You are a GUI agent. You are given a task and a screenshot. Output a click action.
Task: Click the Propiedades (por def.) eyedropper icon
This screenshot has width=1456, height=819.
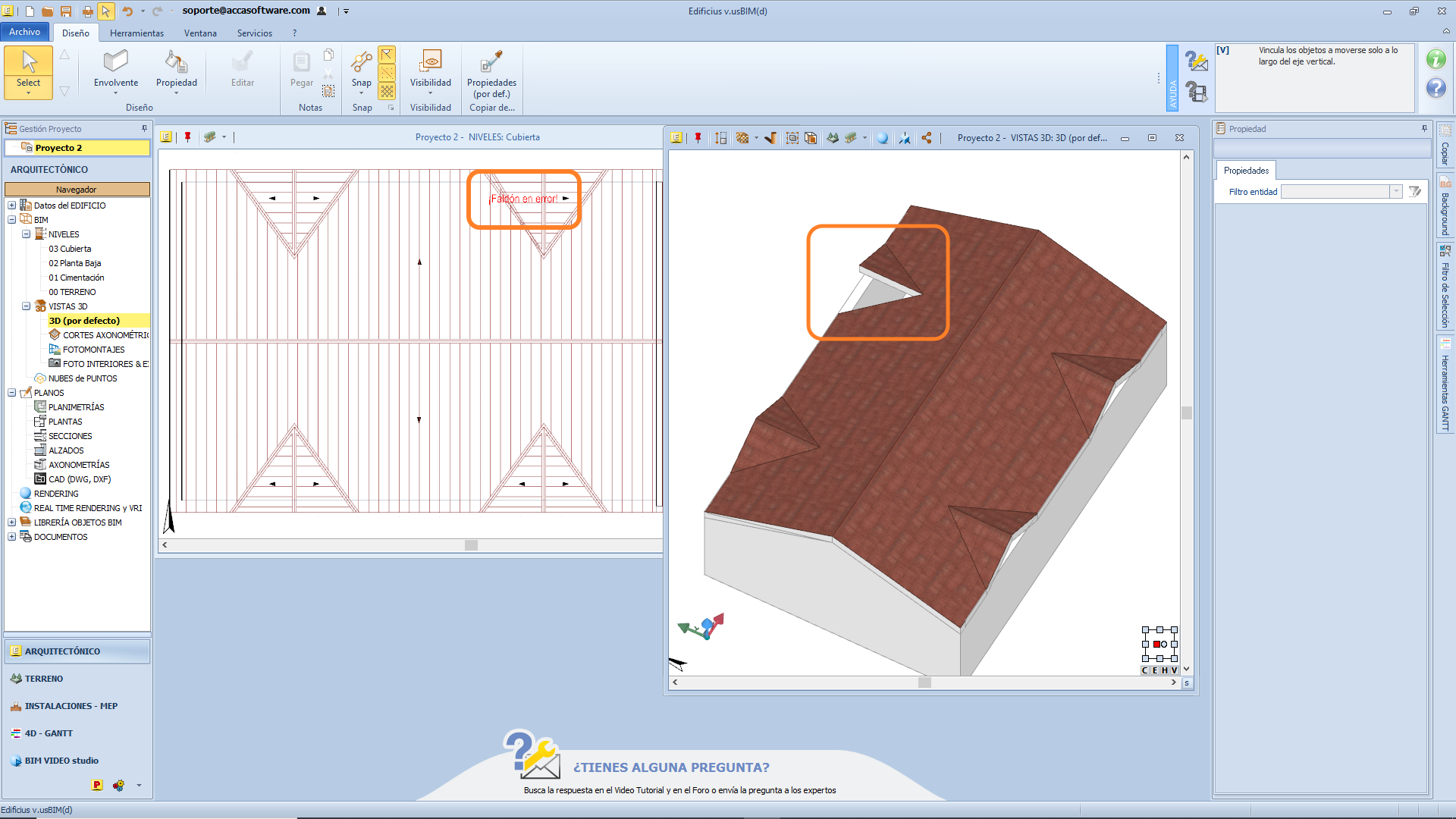[x=491, y=61]
